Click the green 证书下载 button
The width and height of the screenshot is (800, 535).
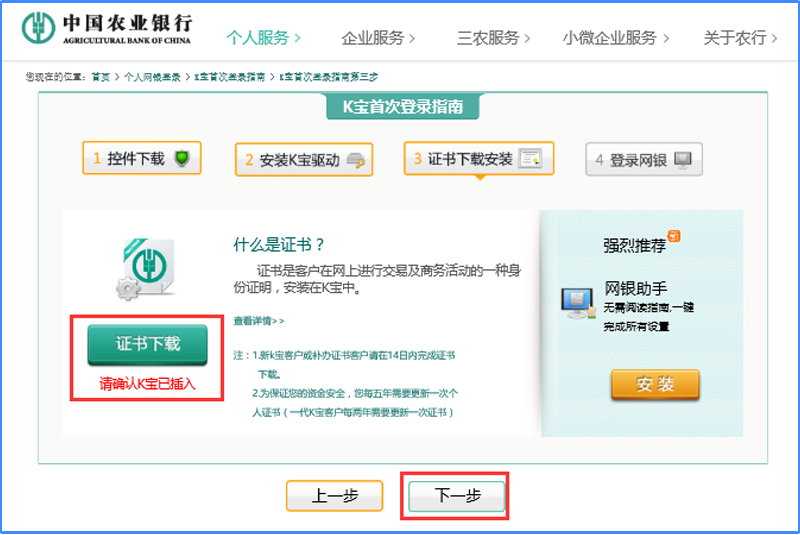[147, 345]
